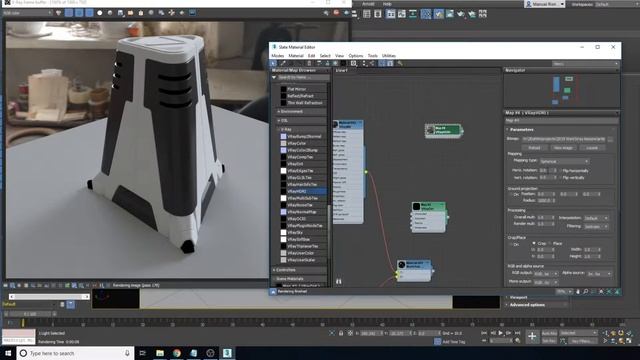Image resolution: width=640 pixels, height=360 pixels.
Task: Click the bitmap browse (...) button
Action: [610, 139]
